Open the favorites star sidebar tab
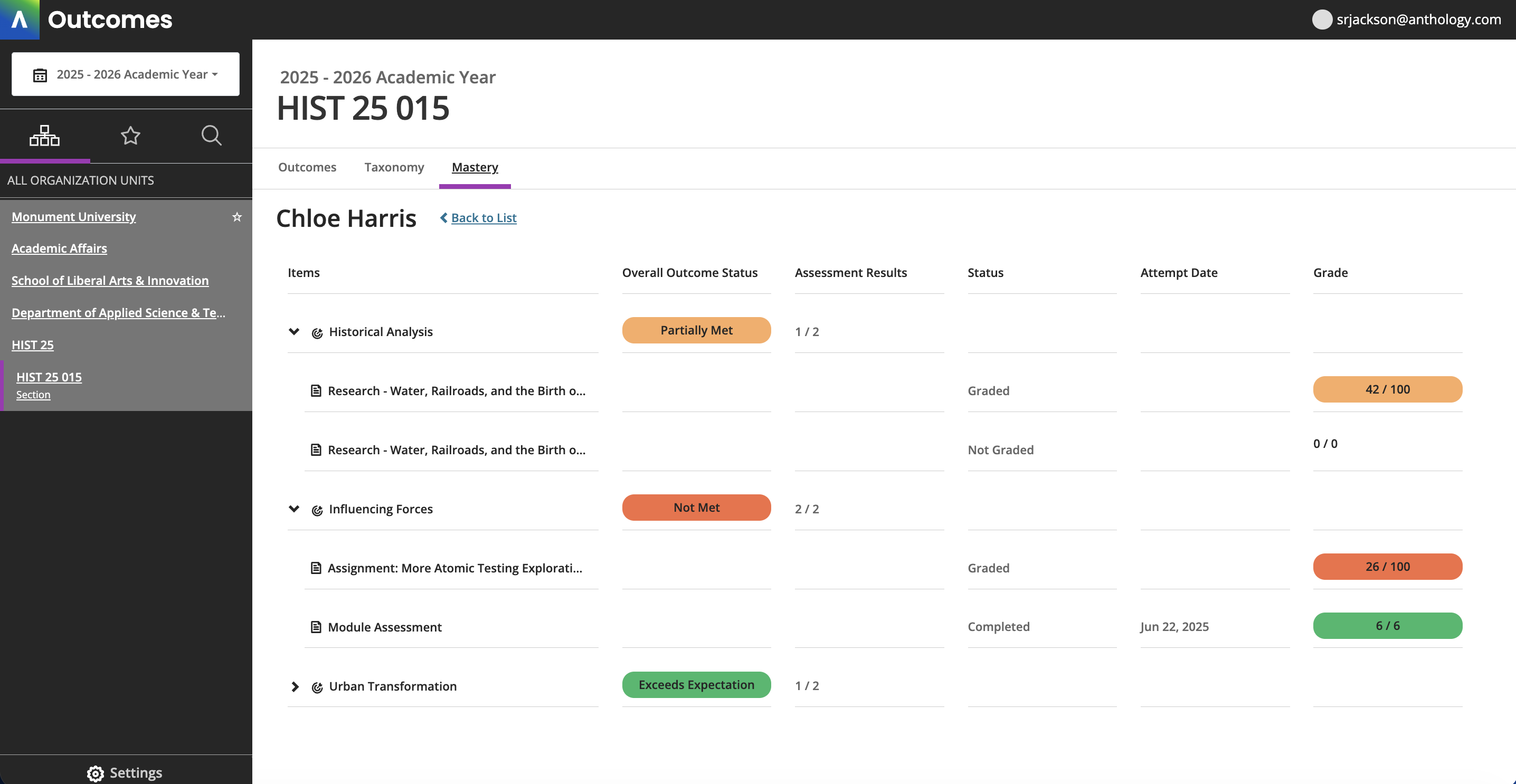 pyautogui.click(x=130, y=136)
